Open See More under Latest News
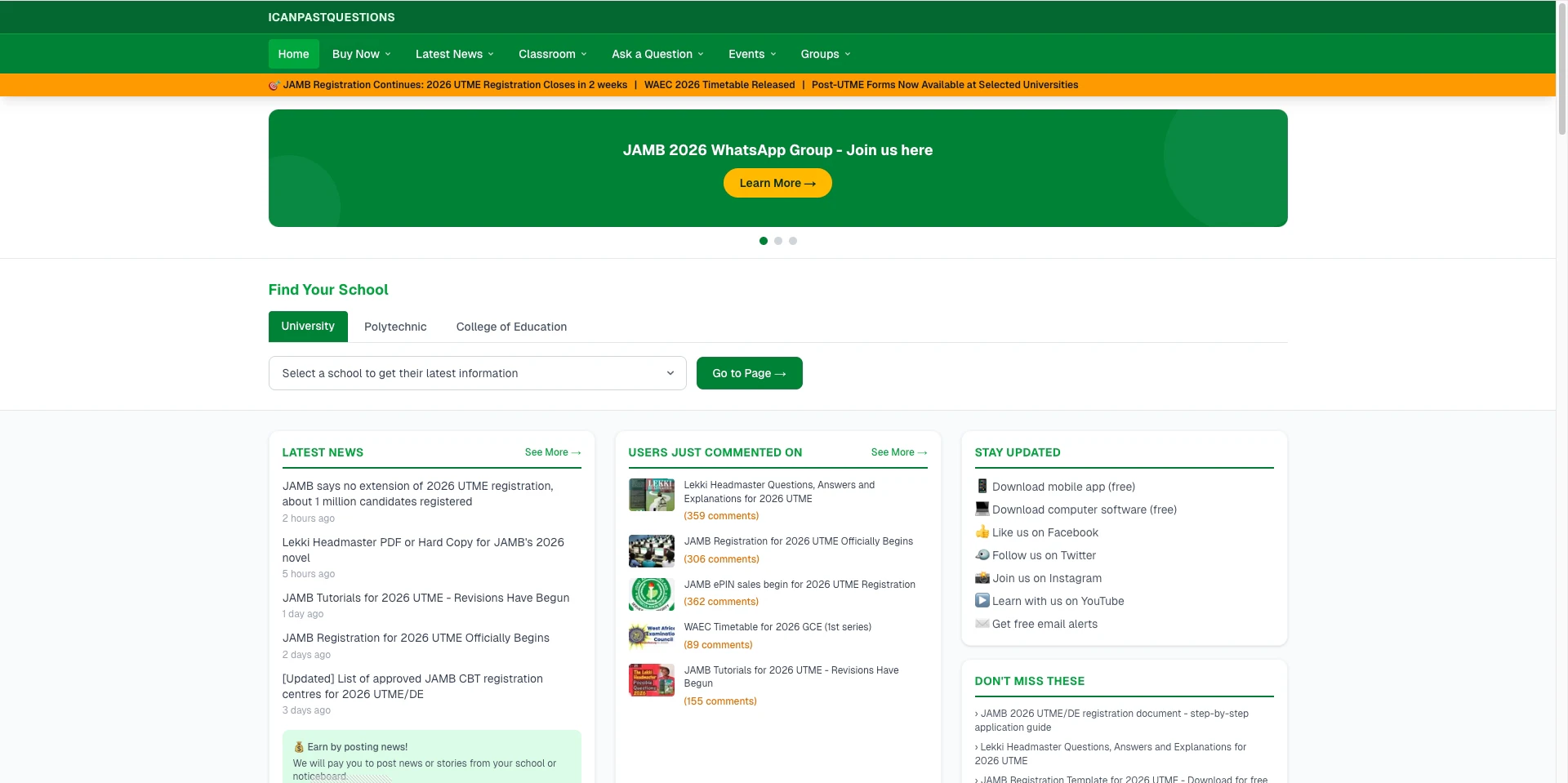Screen dimensions: 1568x783 pos(553,452)
